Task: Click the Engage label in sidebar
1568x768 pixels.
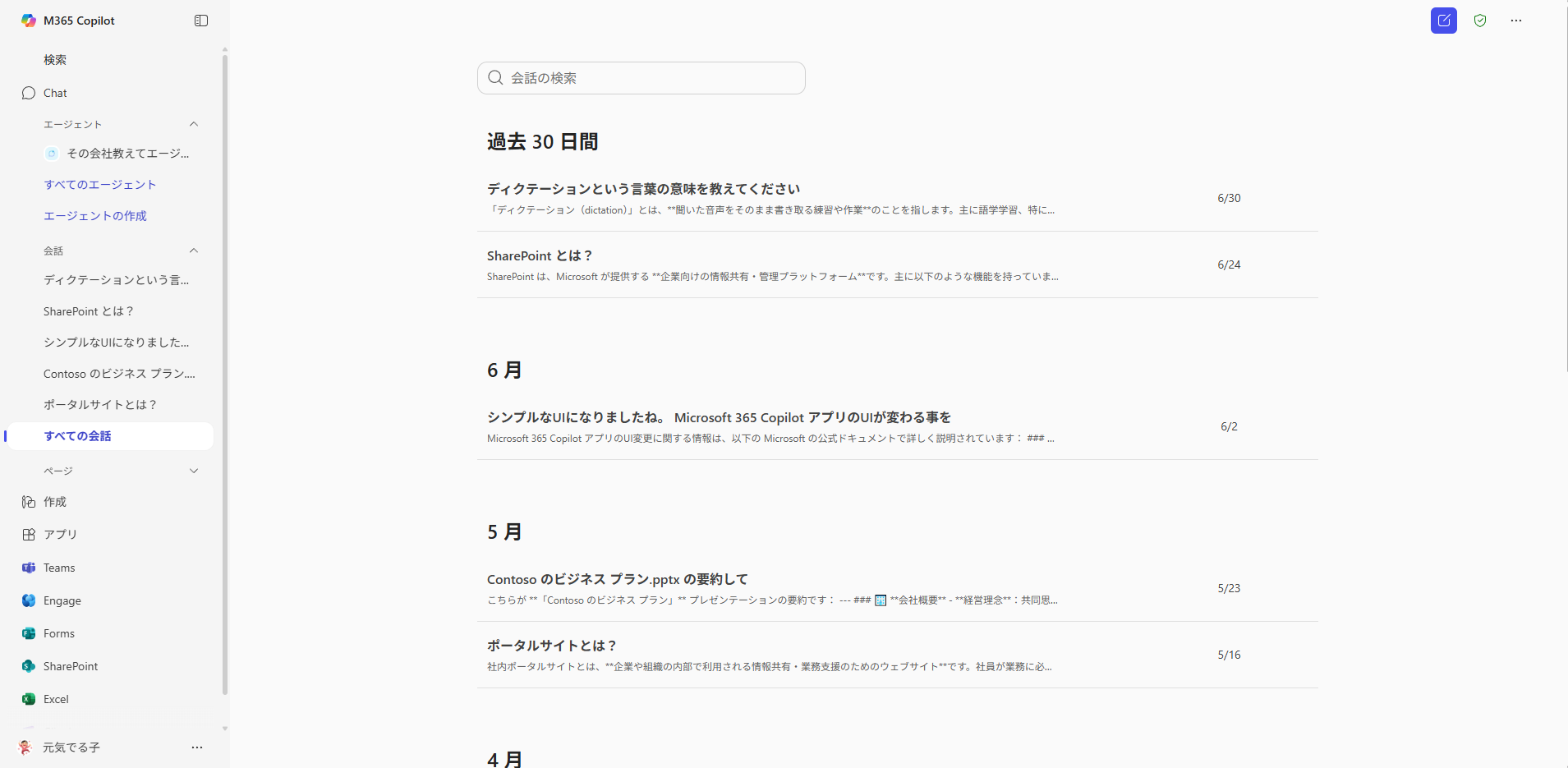Action: (62, 600)
